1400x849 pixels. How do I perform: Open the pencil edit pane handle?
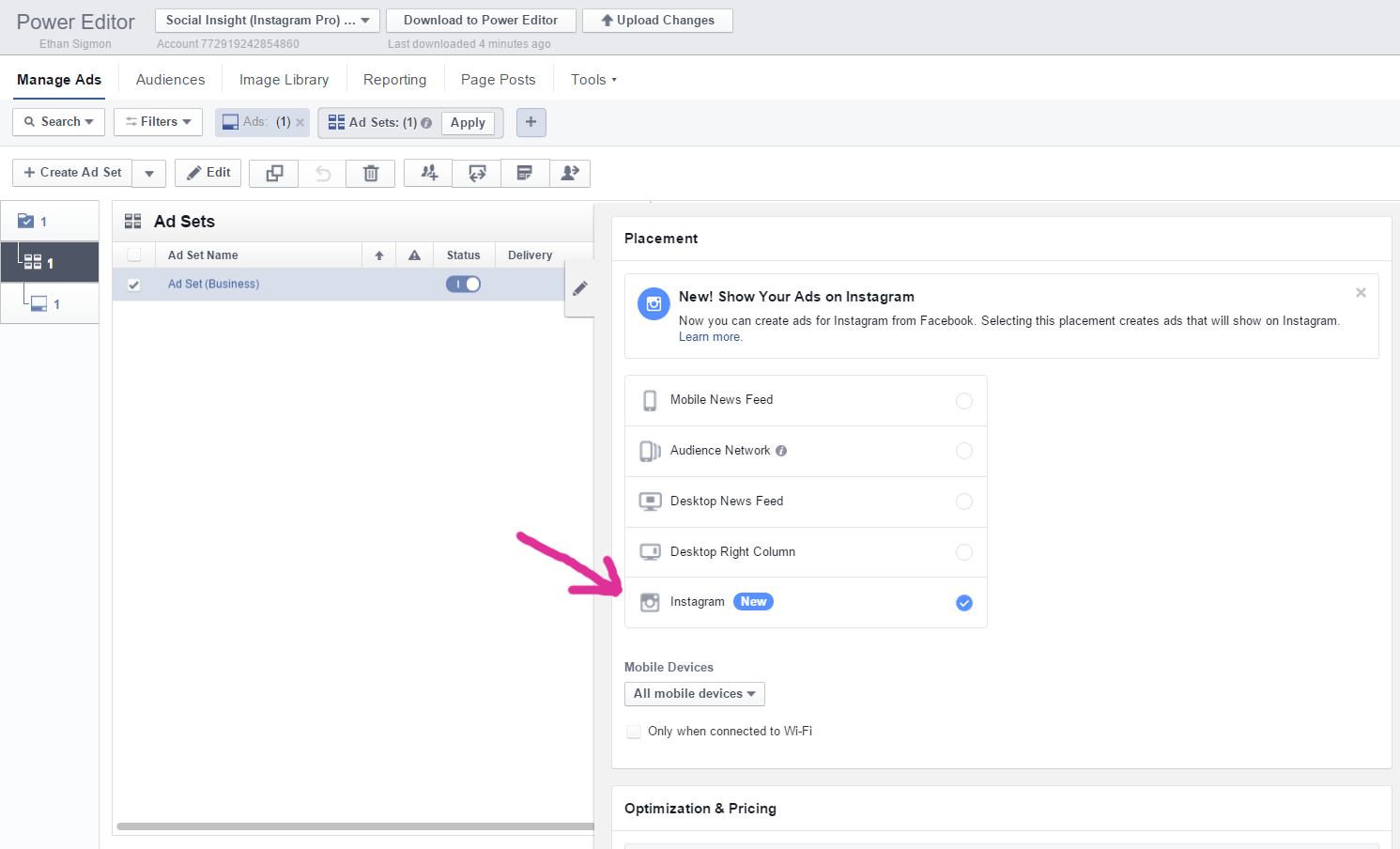pyautogui.click(x=580, y=288)
